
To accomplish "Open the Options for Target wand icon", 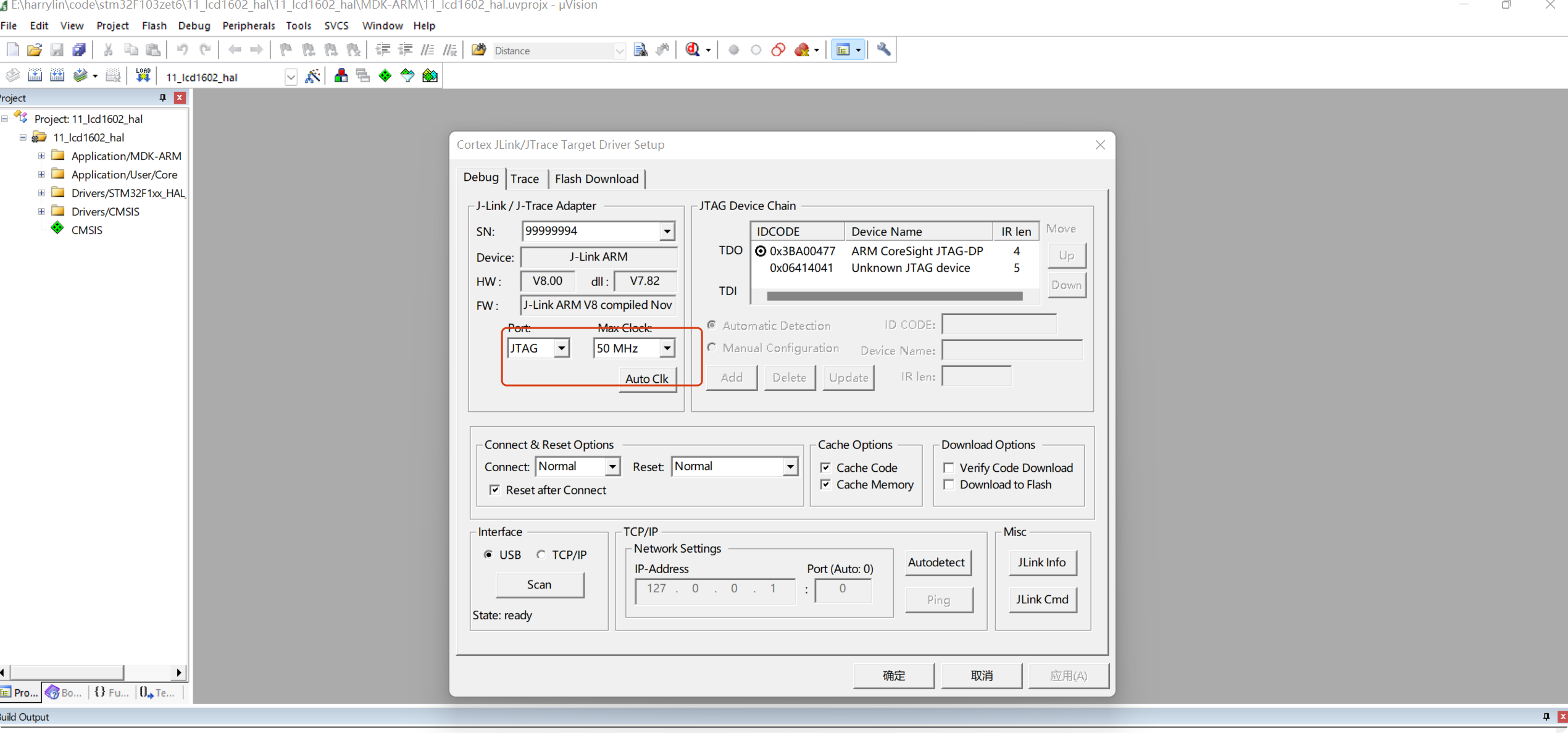I will pyautogui.click(x=313, y=76).
